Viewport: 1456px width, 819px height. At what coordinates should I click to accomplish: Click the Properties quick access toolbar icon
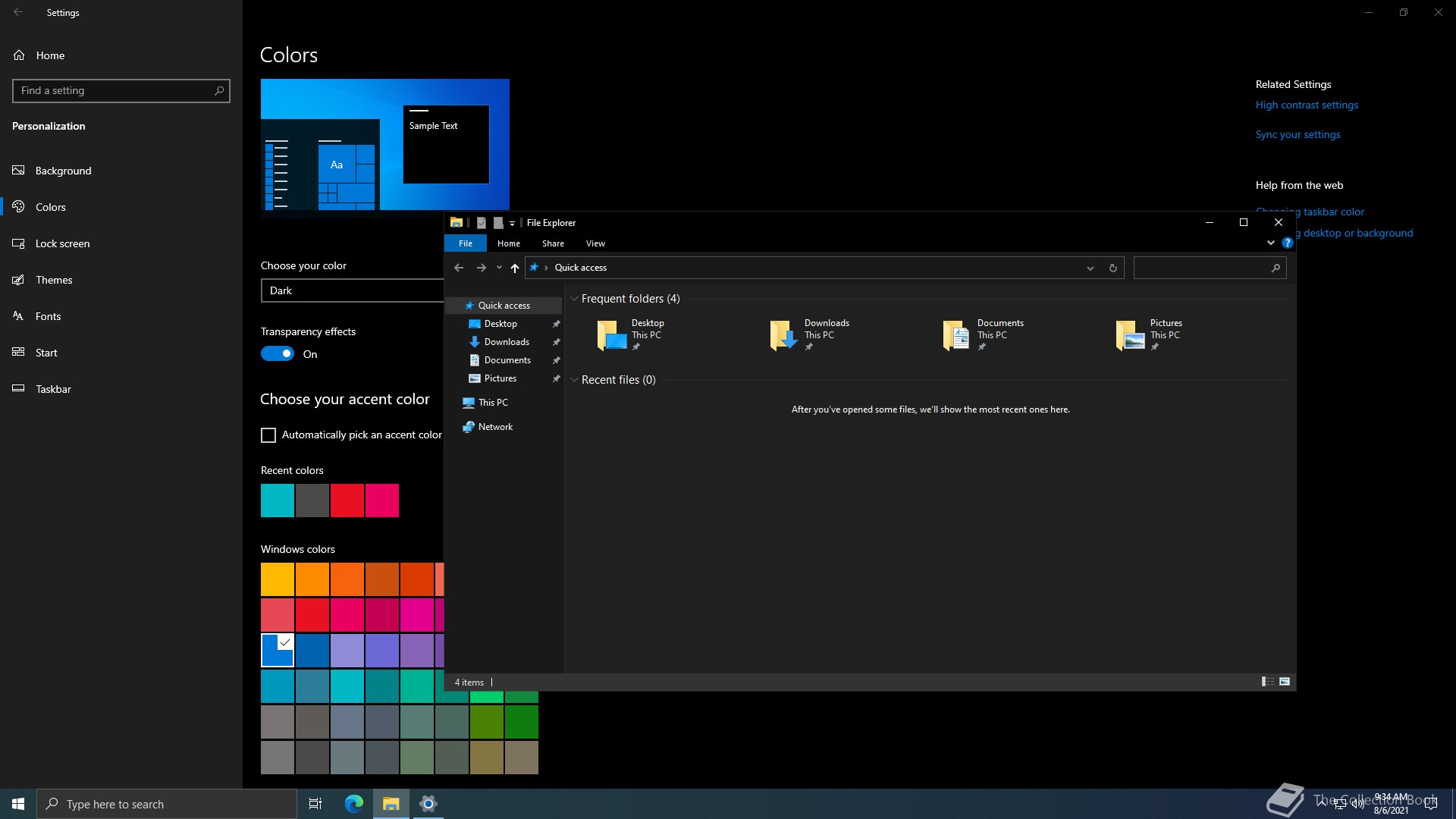(x=481, y=222)
